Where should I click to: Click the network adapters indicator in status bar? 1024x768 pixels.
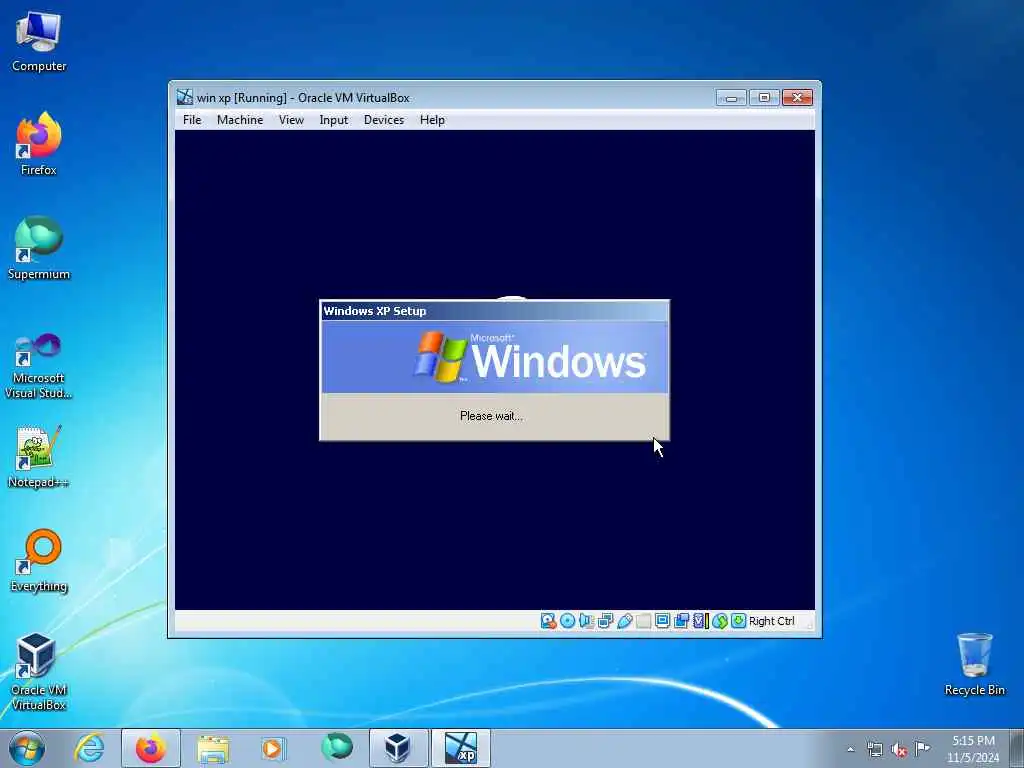605,621
